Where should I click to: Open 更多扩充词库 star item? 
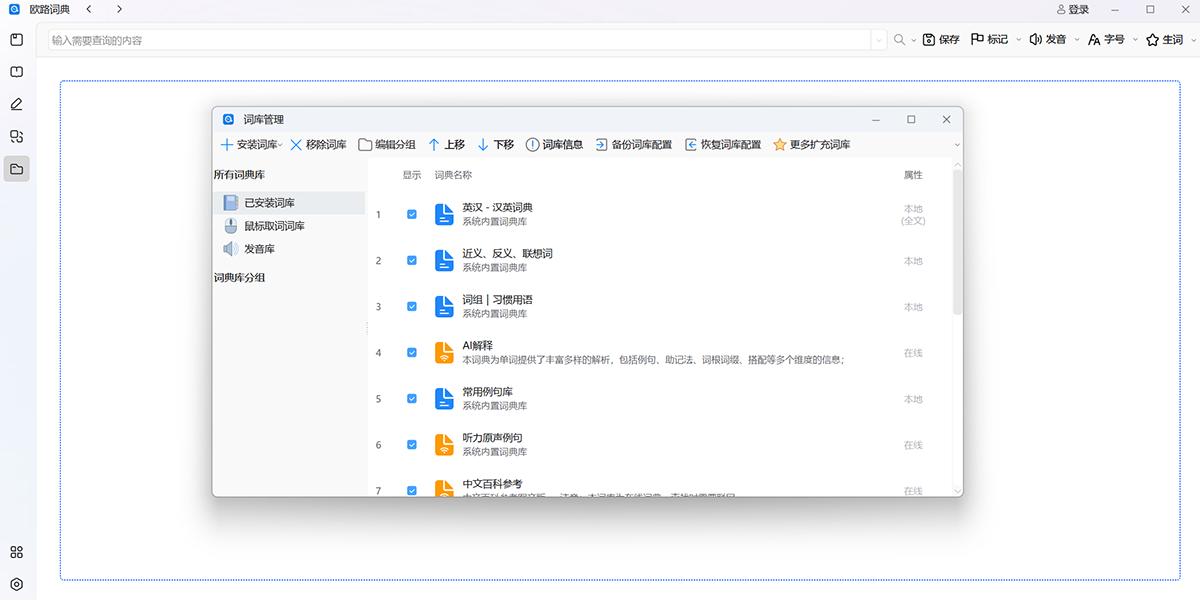[x=811, y=145]
